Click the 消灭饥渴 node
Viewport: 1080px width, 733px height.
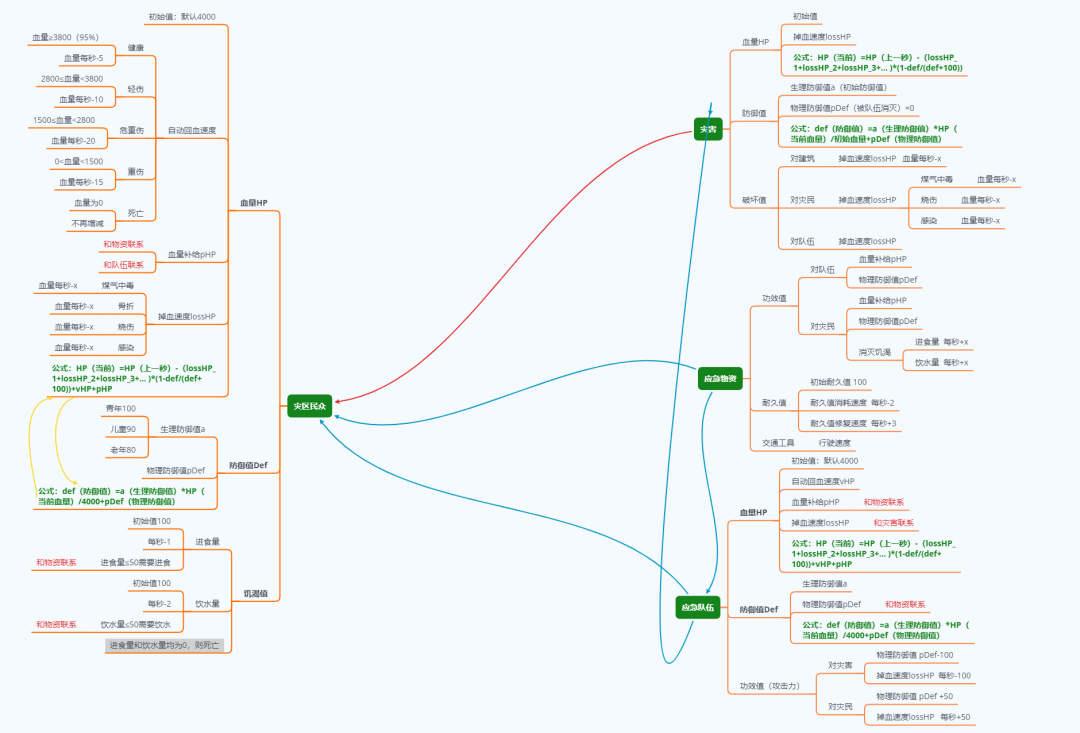tap(876, 352)
